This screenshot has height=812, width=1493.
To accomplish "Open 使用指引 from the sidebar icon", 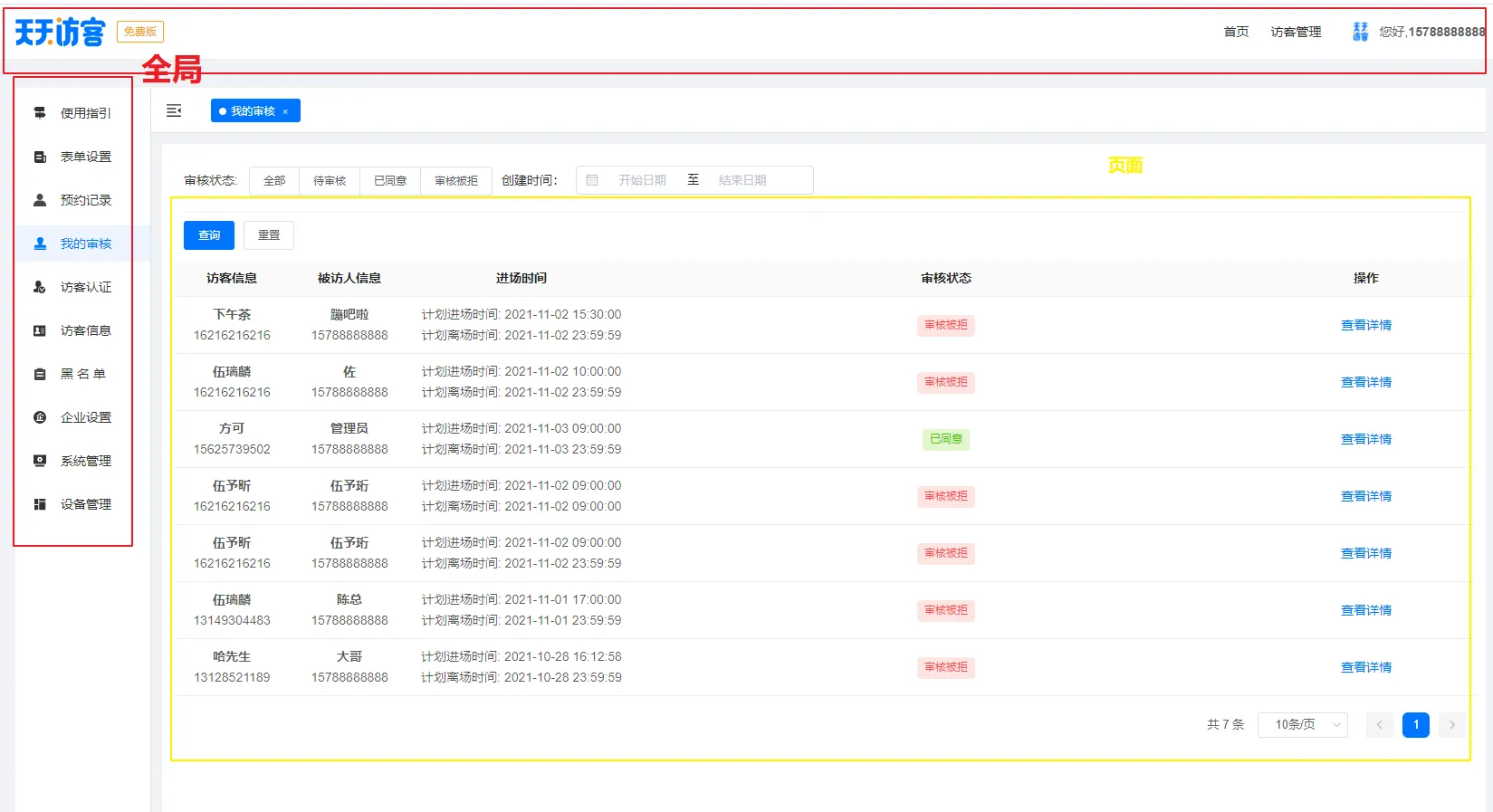I will pyautogui.click(x=40, y=113).
